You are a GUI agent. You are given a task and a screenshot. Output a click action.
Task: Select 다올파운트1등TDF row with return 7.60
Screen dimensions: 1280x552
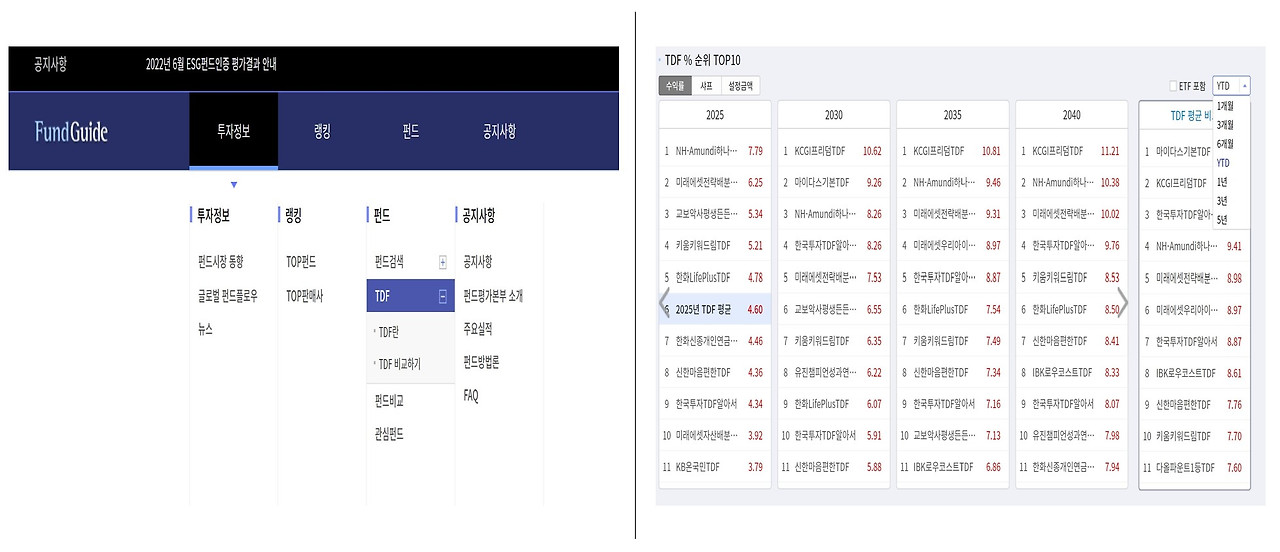(x=1195, y=467)
